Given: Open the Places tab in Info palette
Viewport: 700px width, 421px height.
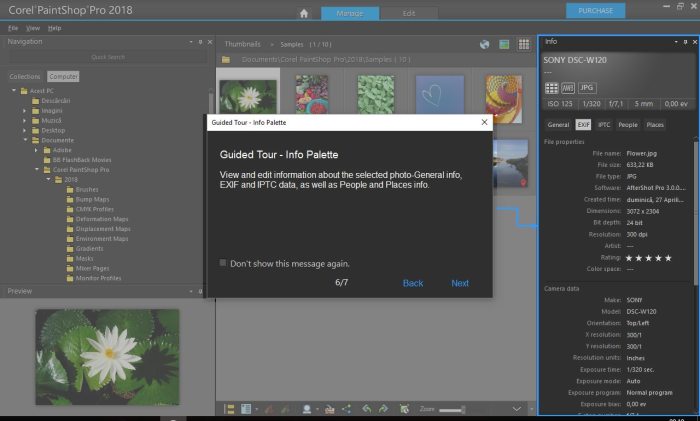Looking at the screenshot, I should 655,125.
